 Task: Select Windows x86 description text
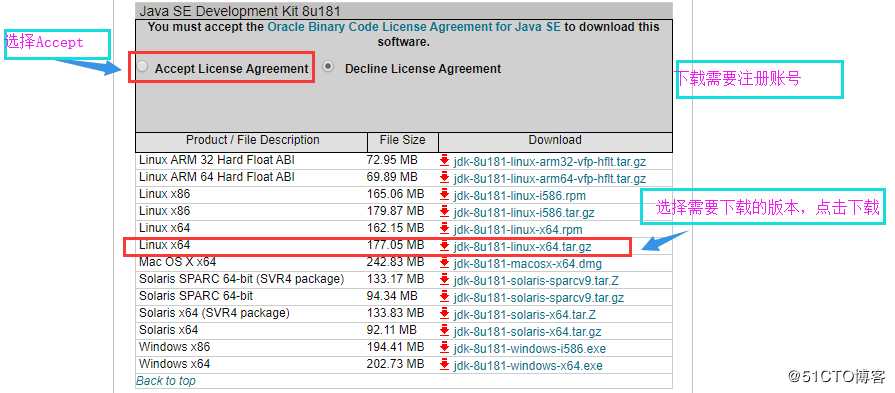point(174,347)
